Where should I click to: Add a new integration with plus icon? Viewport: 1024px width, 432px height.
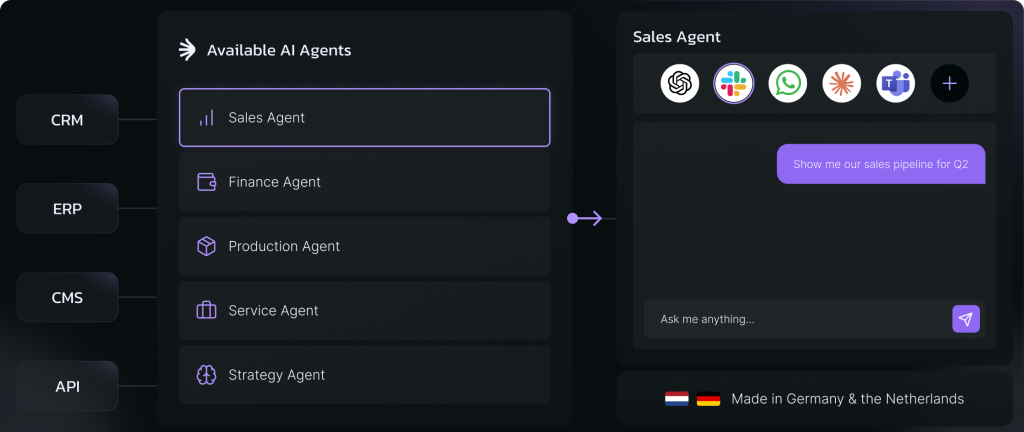click(x=950, y=84)
